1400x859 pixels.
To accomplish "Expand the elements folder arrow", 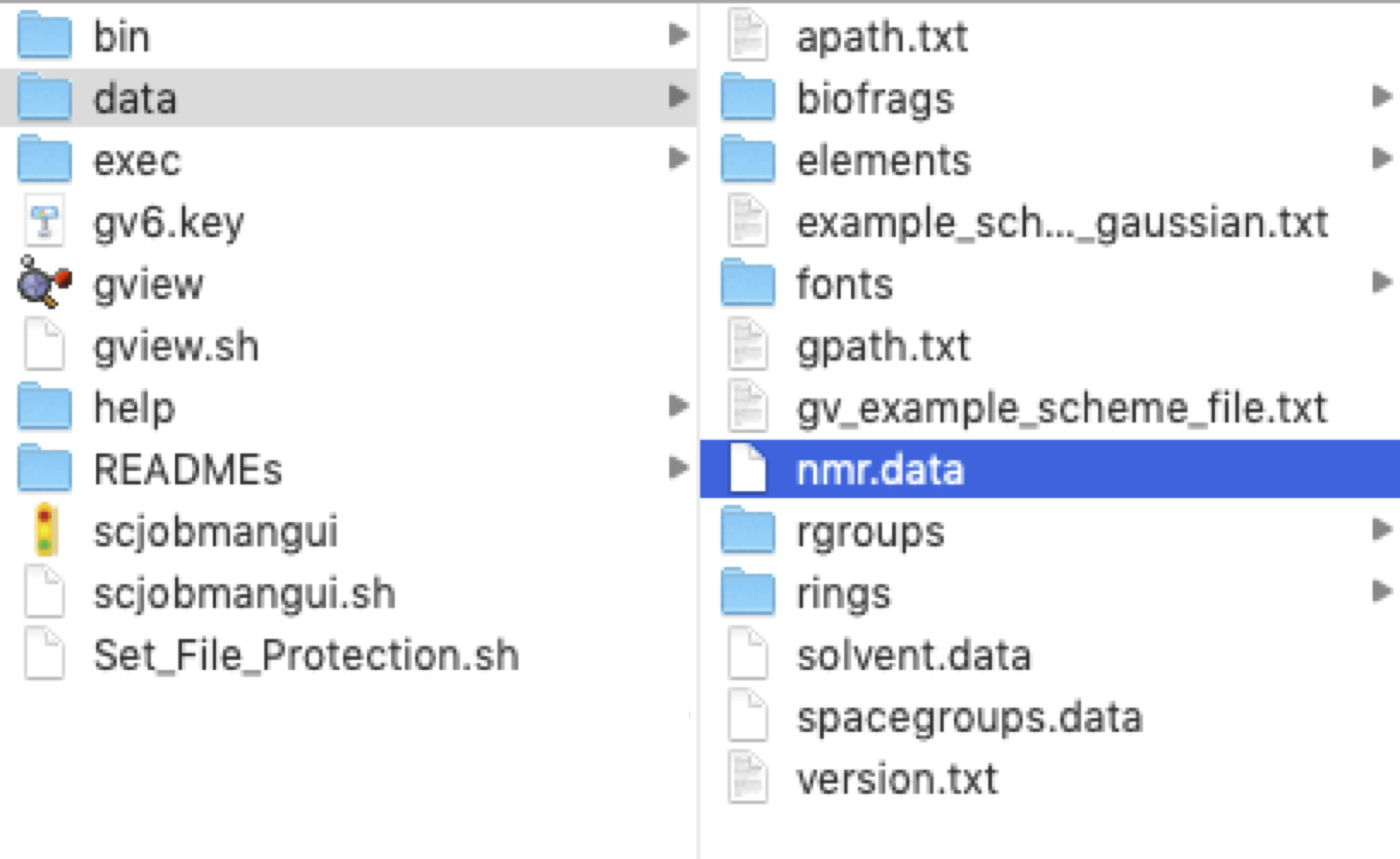I will pos(1382,158).
